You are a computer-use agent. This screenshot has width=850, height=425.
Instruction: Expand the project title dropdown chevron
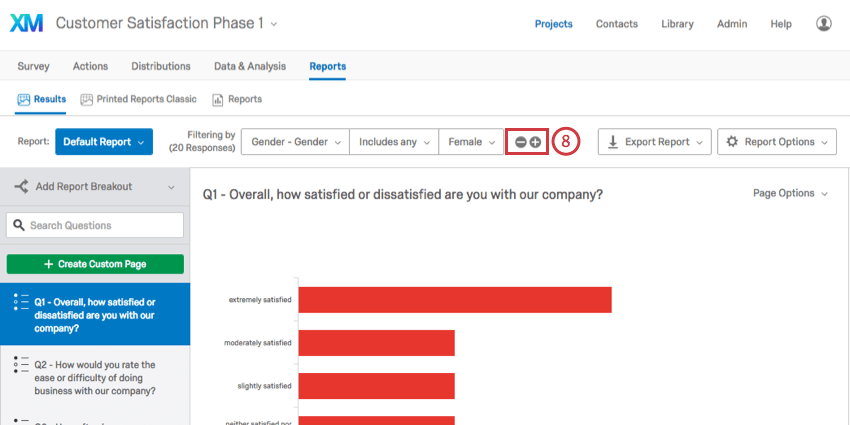pyautogui.click(x=274, y=24)
